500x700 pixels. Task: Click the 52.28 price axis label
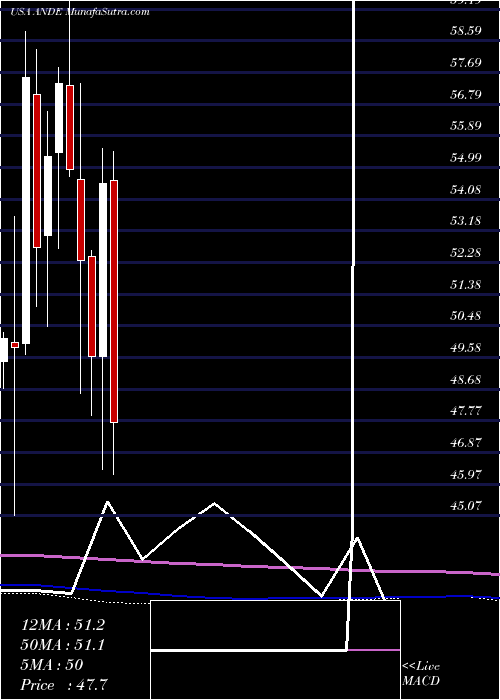coord(466,253)
